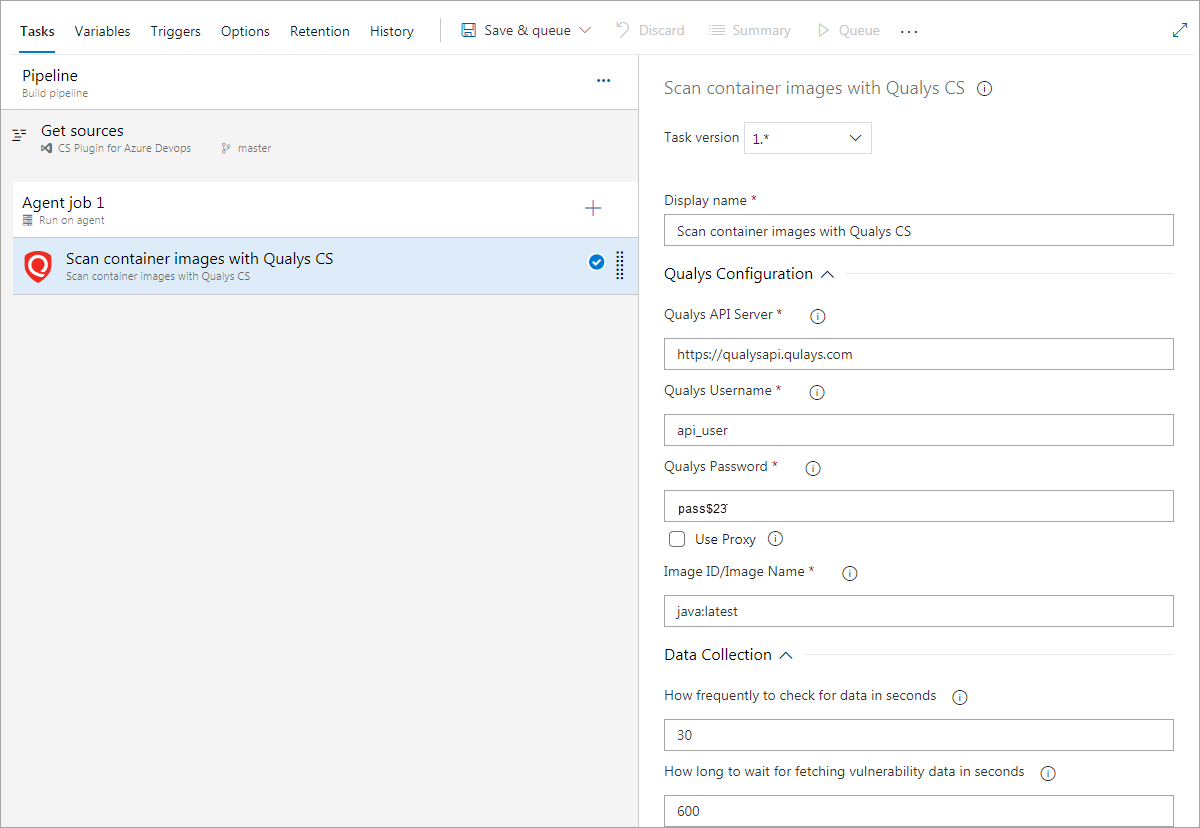Click the Qualys Password field
1200x828 pixels.
(x=919, y=506)
